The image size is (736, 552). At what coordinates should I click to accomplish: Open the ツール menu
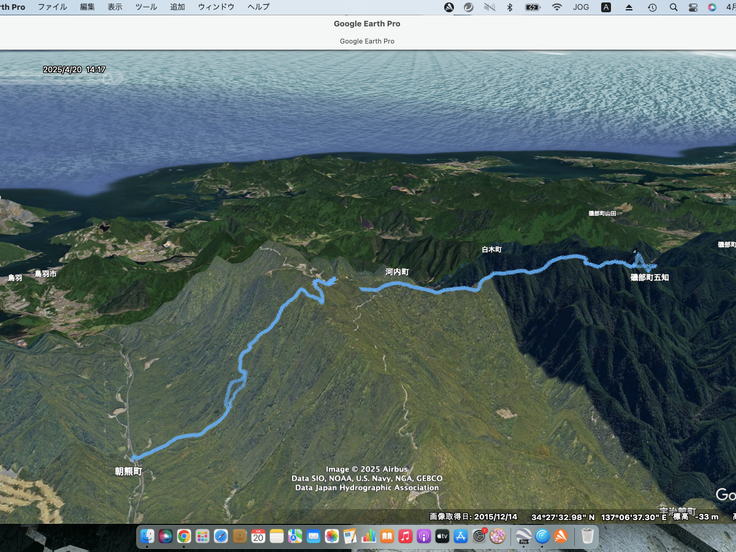146,7
